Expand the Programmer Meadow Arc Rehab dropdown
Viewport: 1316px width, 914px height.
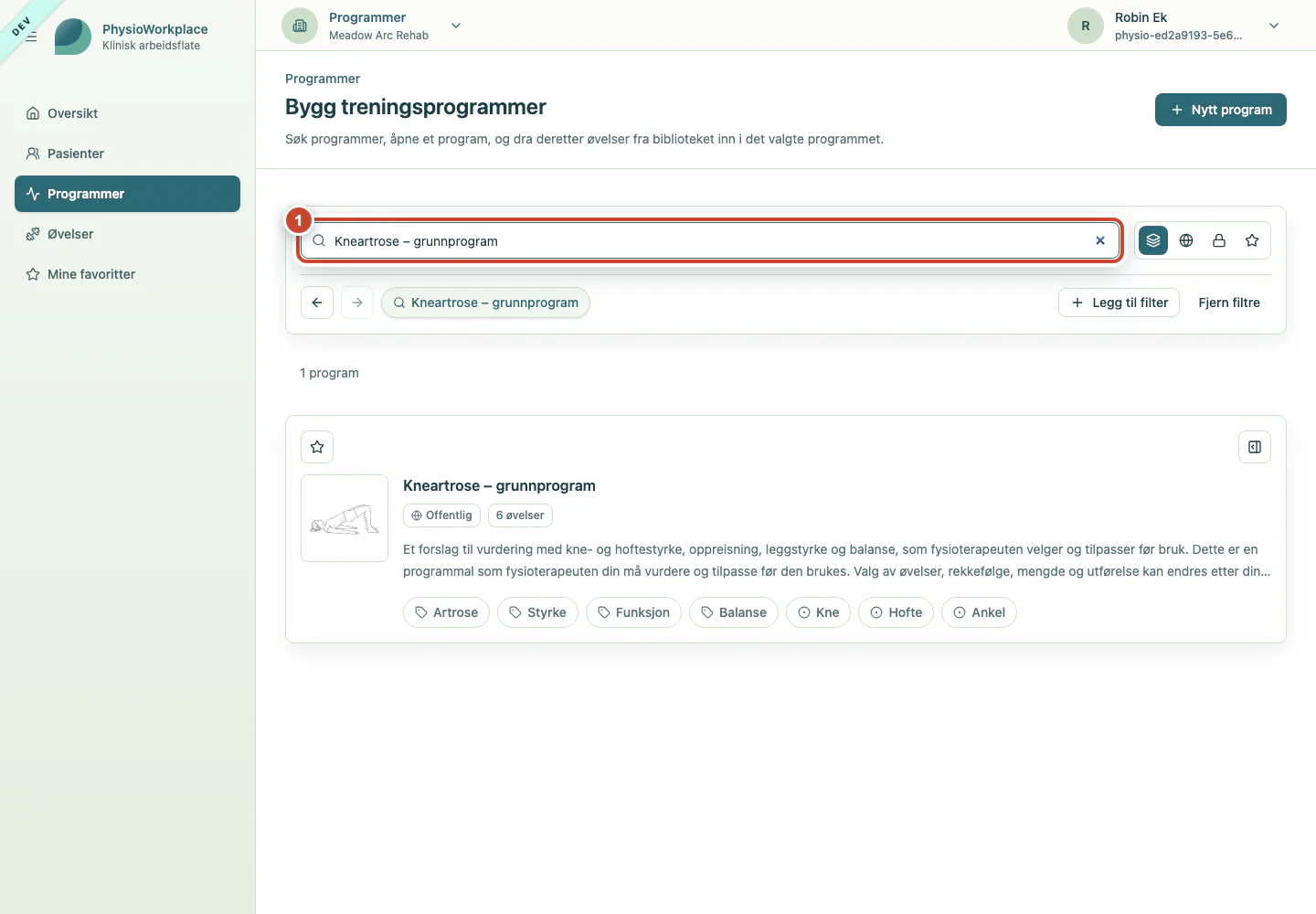coord(456,26)
